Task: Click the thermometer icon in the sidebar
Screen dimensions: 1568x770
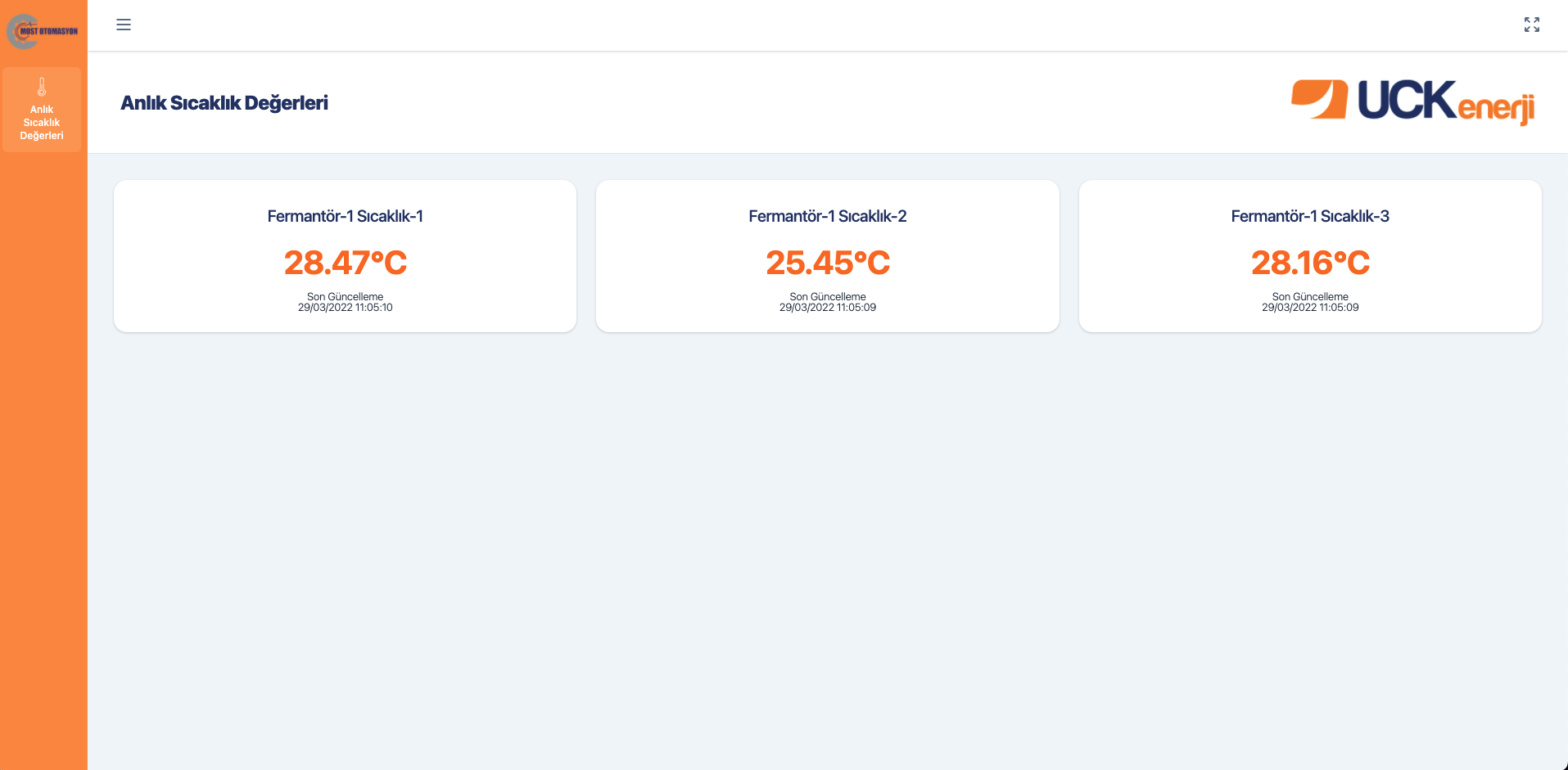Action: coord(42,87)
